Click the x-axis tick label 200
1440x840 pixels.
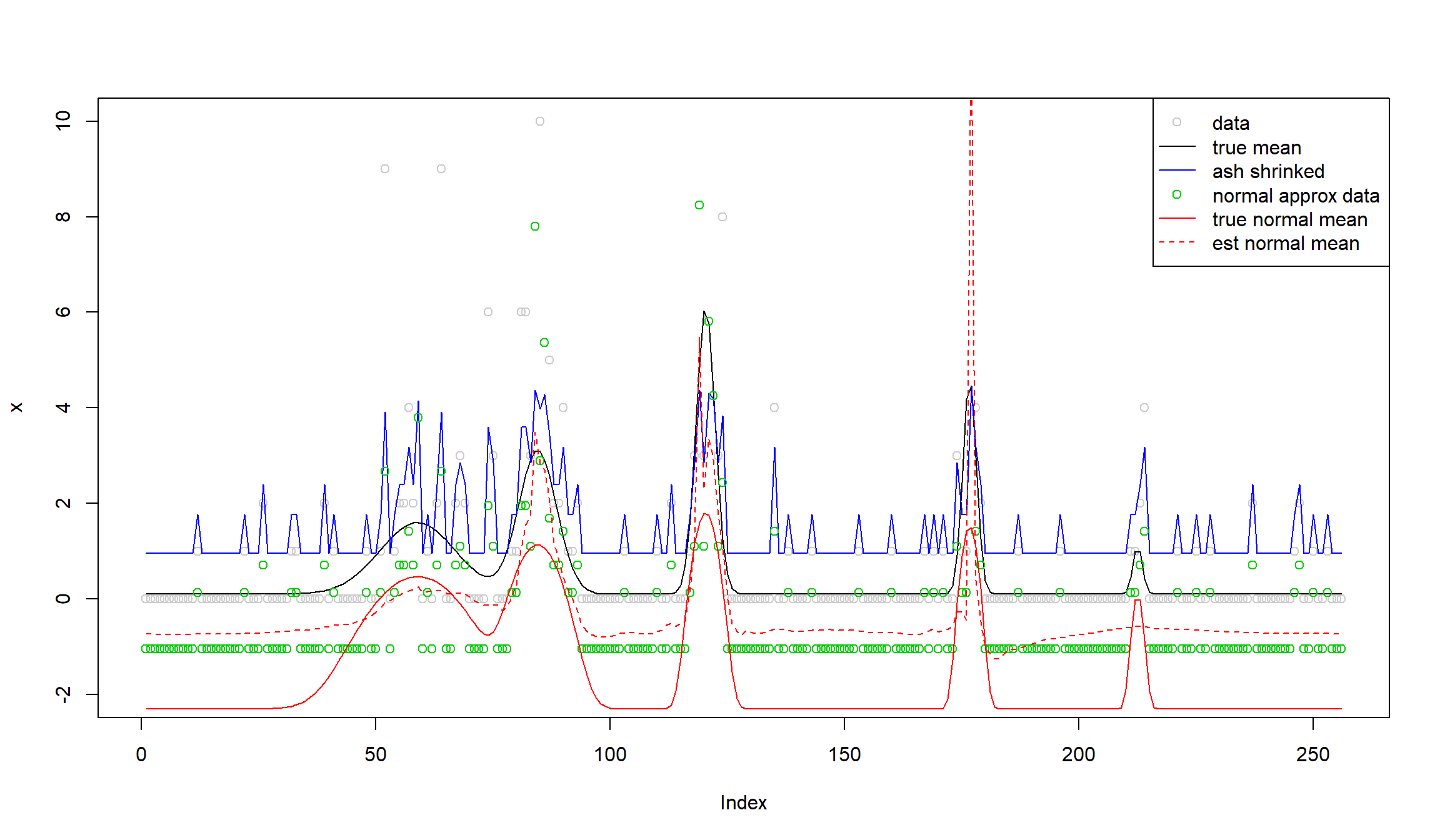[x=1078, y=754]
